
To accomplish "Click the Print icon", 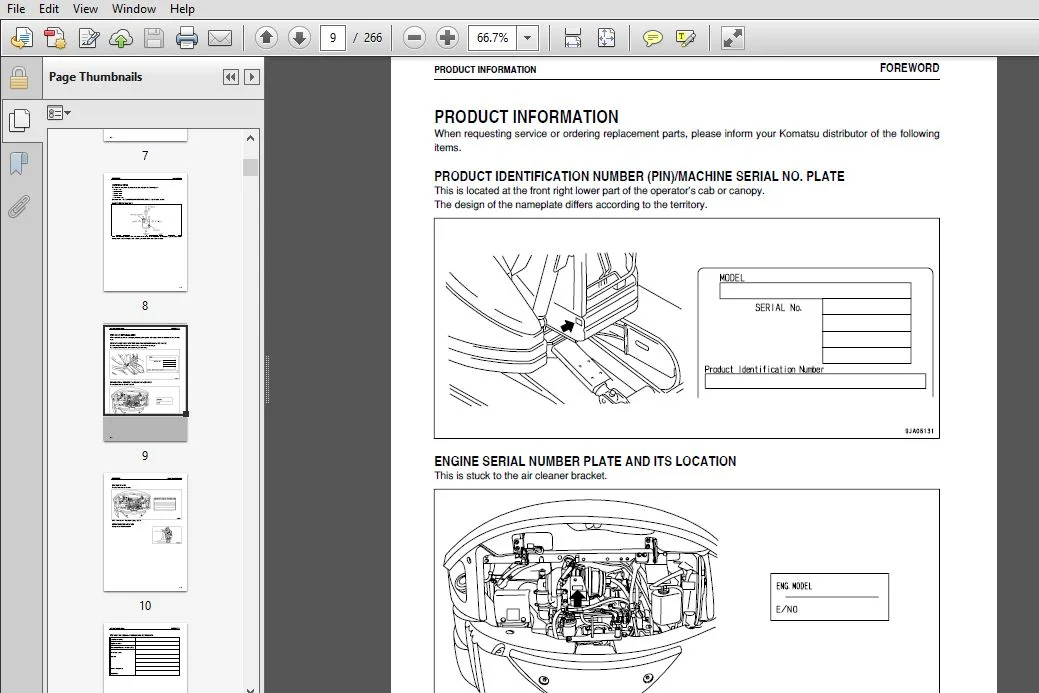I will [x=187, y=38].
